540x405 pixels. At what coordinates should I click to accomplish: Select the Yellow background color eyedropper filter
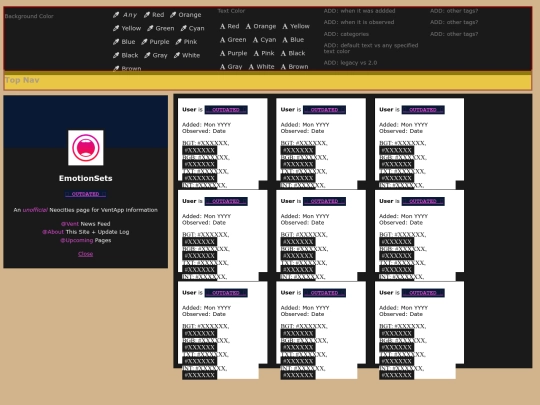(x=127, y=28)
